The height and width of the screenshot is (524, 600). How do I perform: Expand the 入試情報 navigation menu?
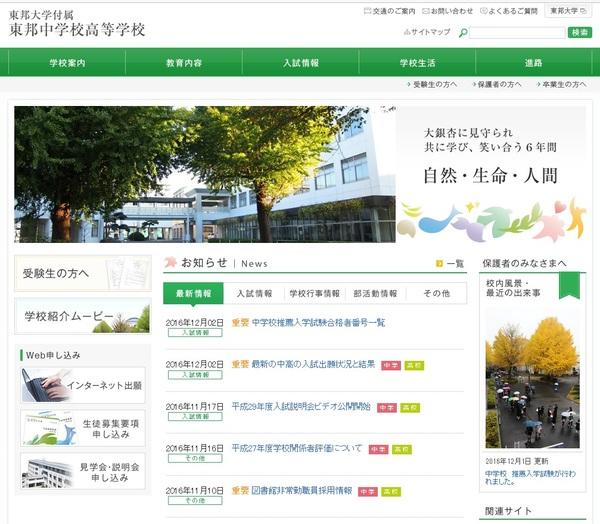pos(300,63)
